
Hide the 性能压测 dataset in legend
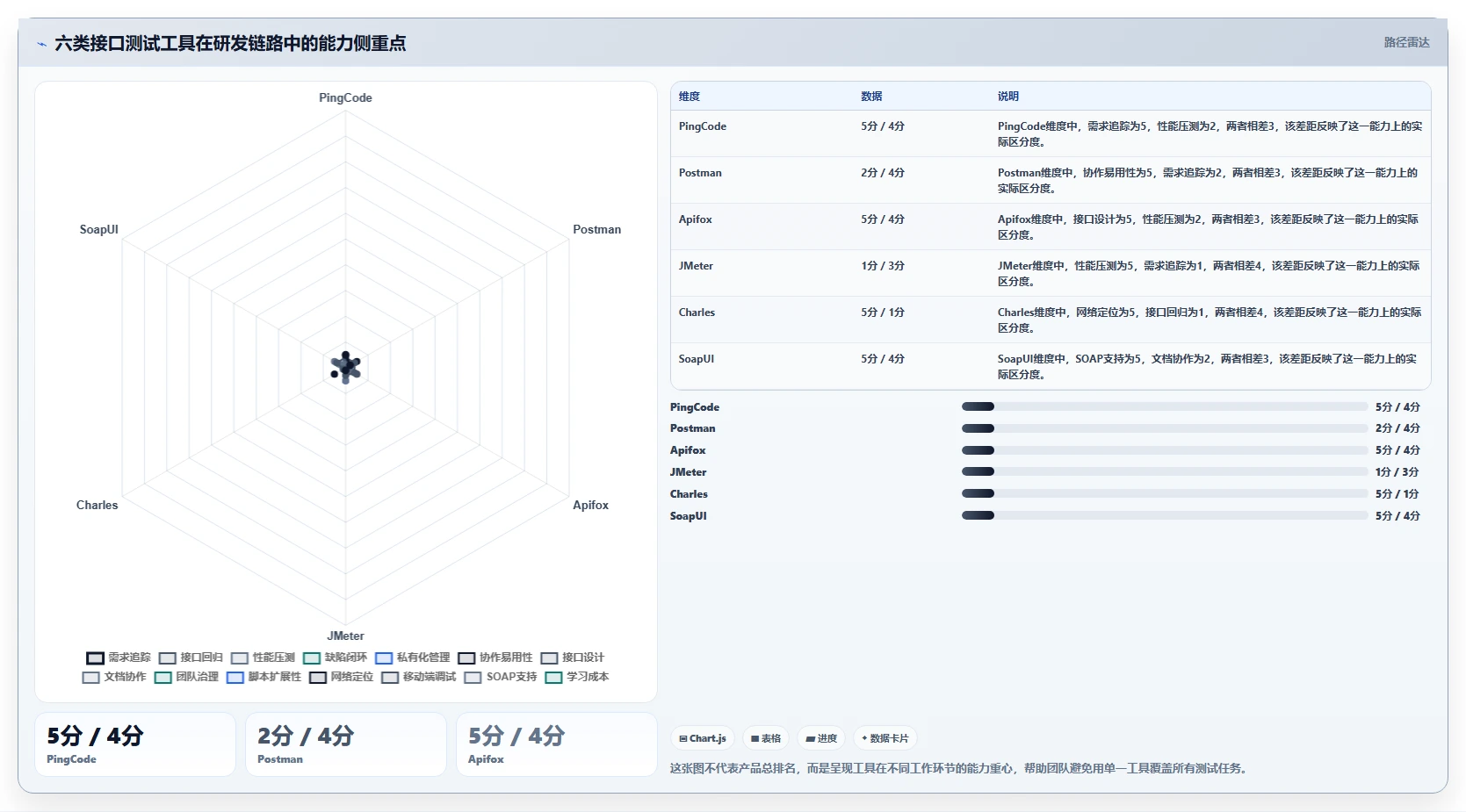pyautogui.click(x=264, y=658)
